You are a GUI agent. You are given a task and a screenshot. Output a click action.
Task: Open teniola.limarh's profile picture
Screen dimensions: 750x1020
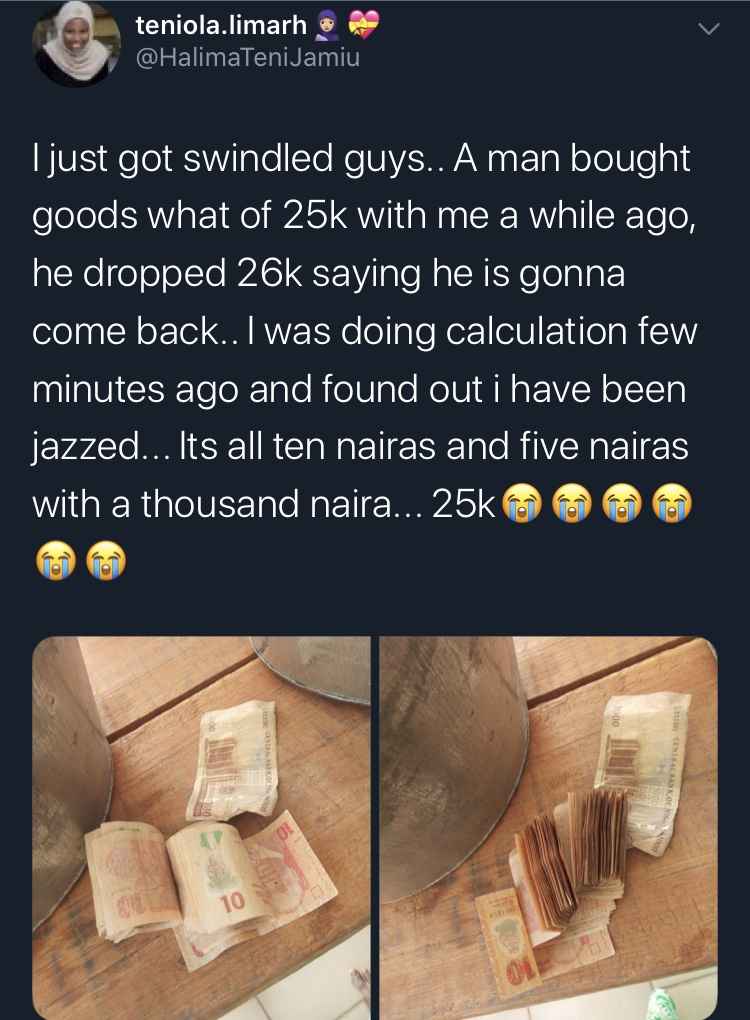pyautogui.click(x=77, y=43)
